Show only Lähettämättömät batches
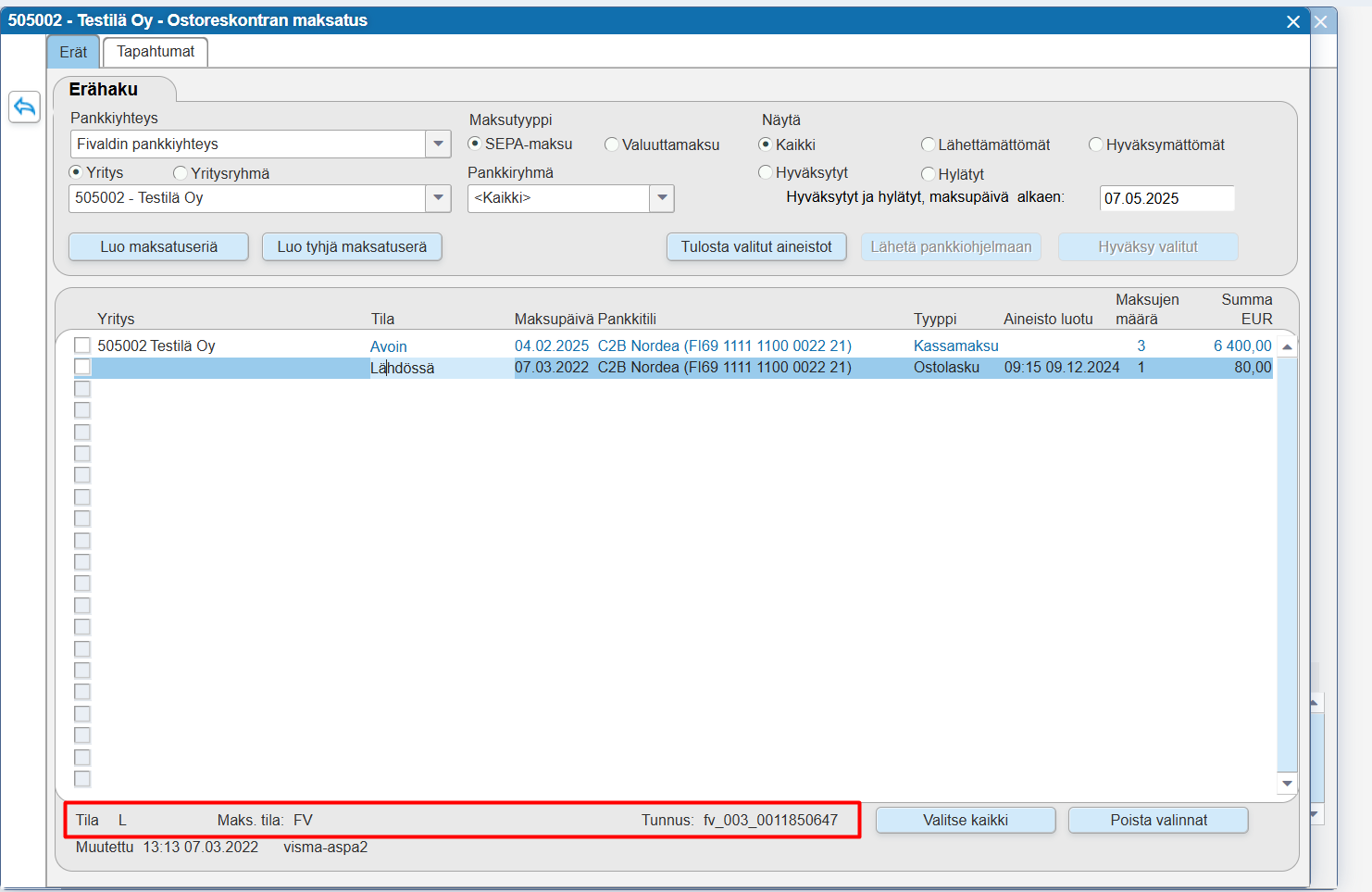The width and height of the screenshot is (1372, 892). coord(928,144)
